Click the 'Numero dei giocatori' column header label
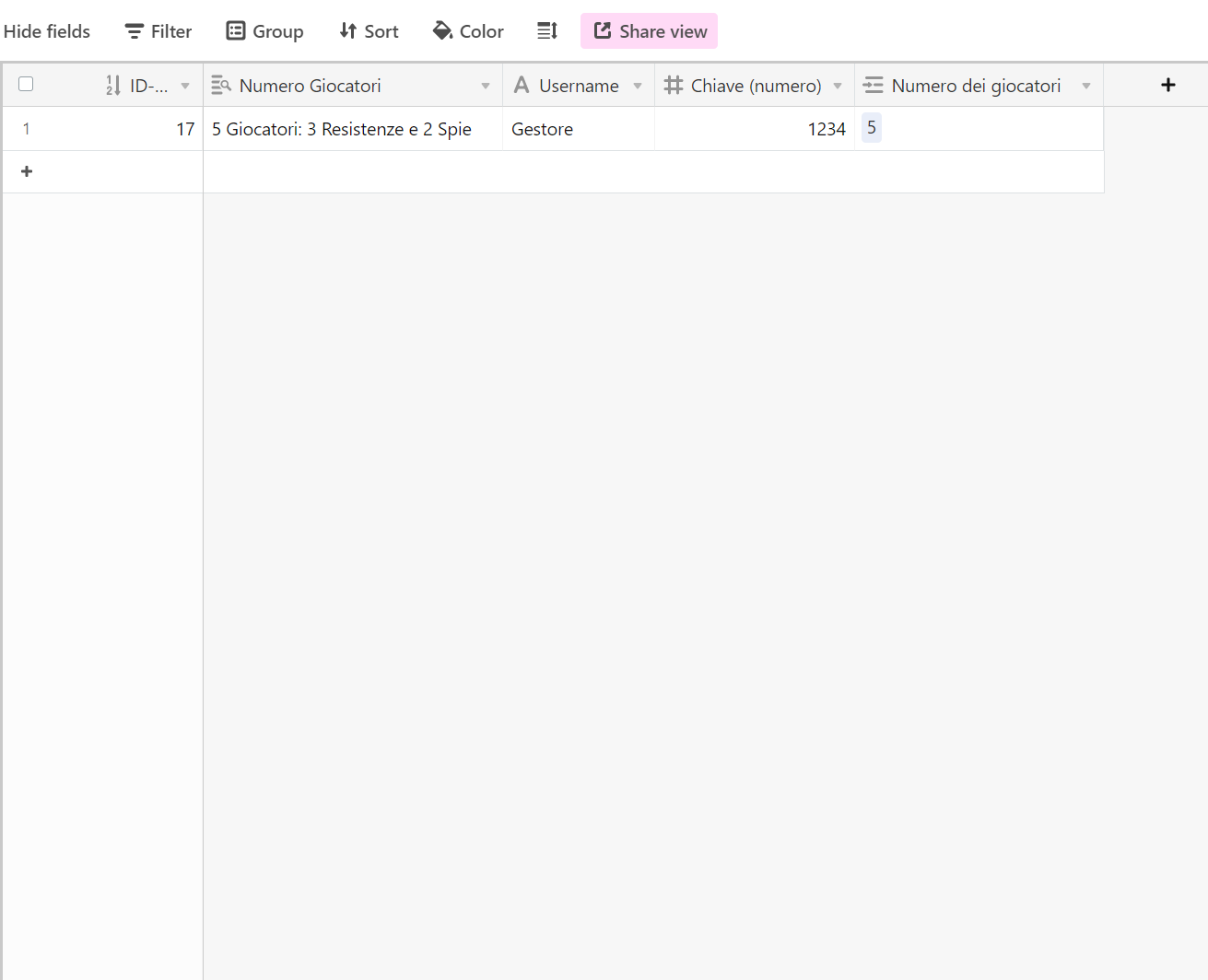The width and height of the screenshot is (1208, 980). tap(976, 86)
